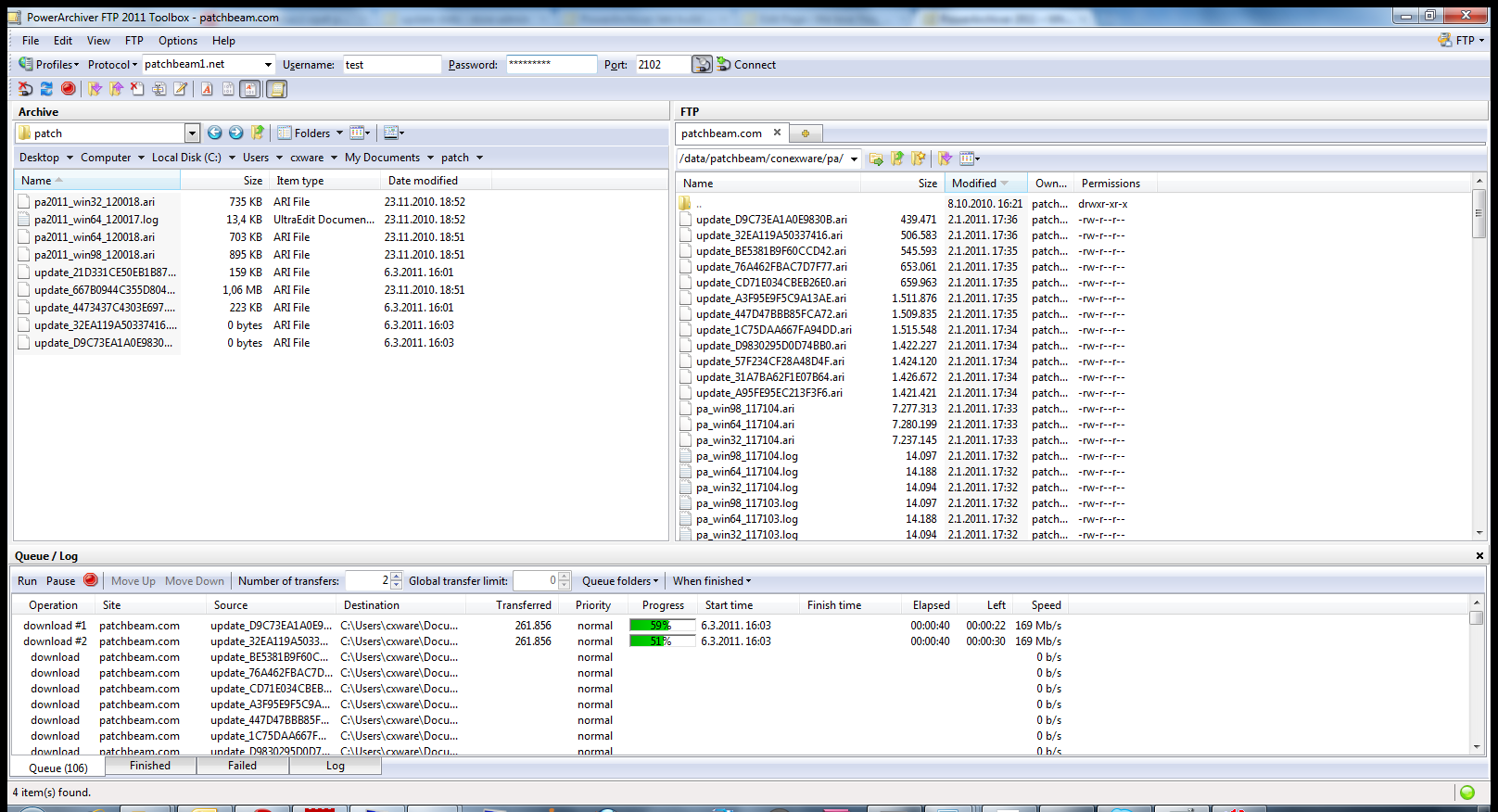Select pa2011_win32_120018.ari in Archive list

point(95,202)
